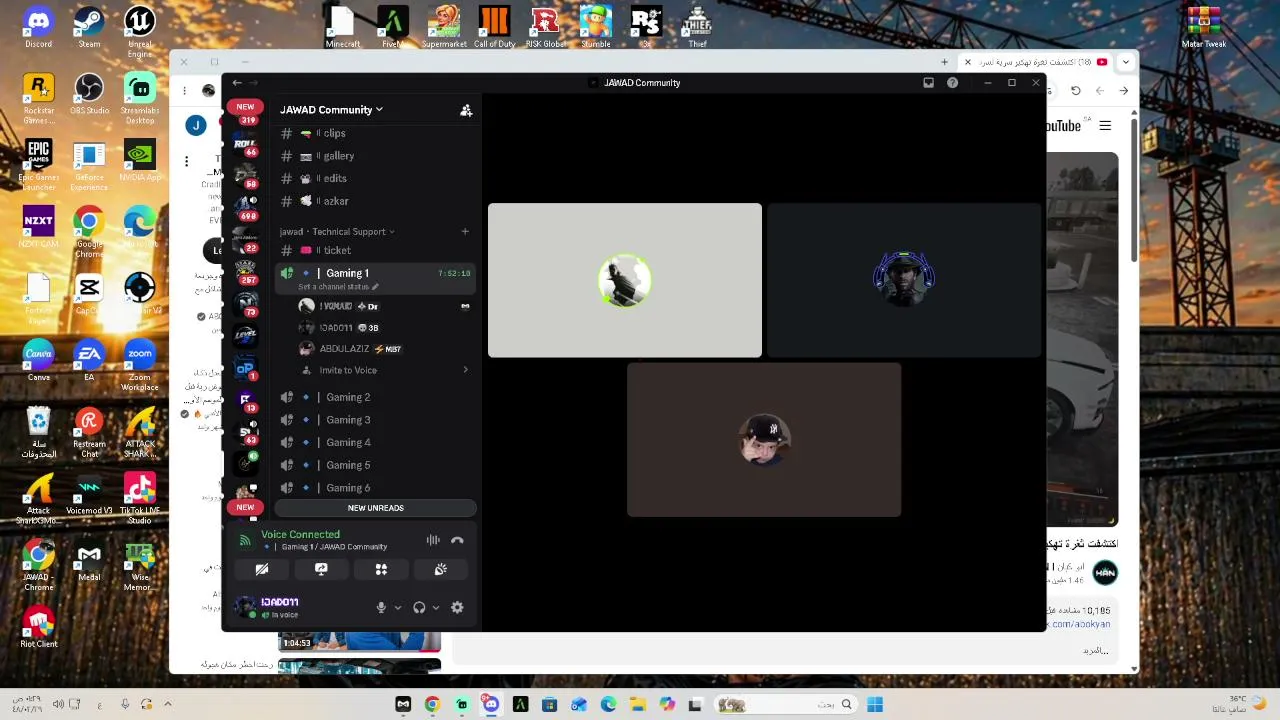
Task: Select the YouTube tab in the Chrome window
Action: [x=1035, y=62]
